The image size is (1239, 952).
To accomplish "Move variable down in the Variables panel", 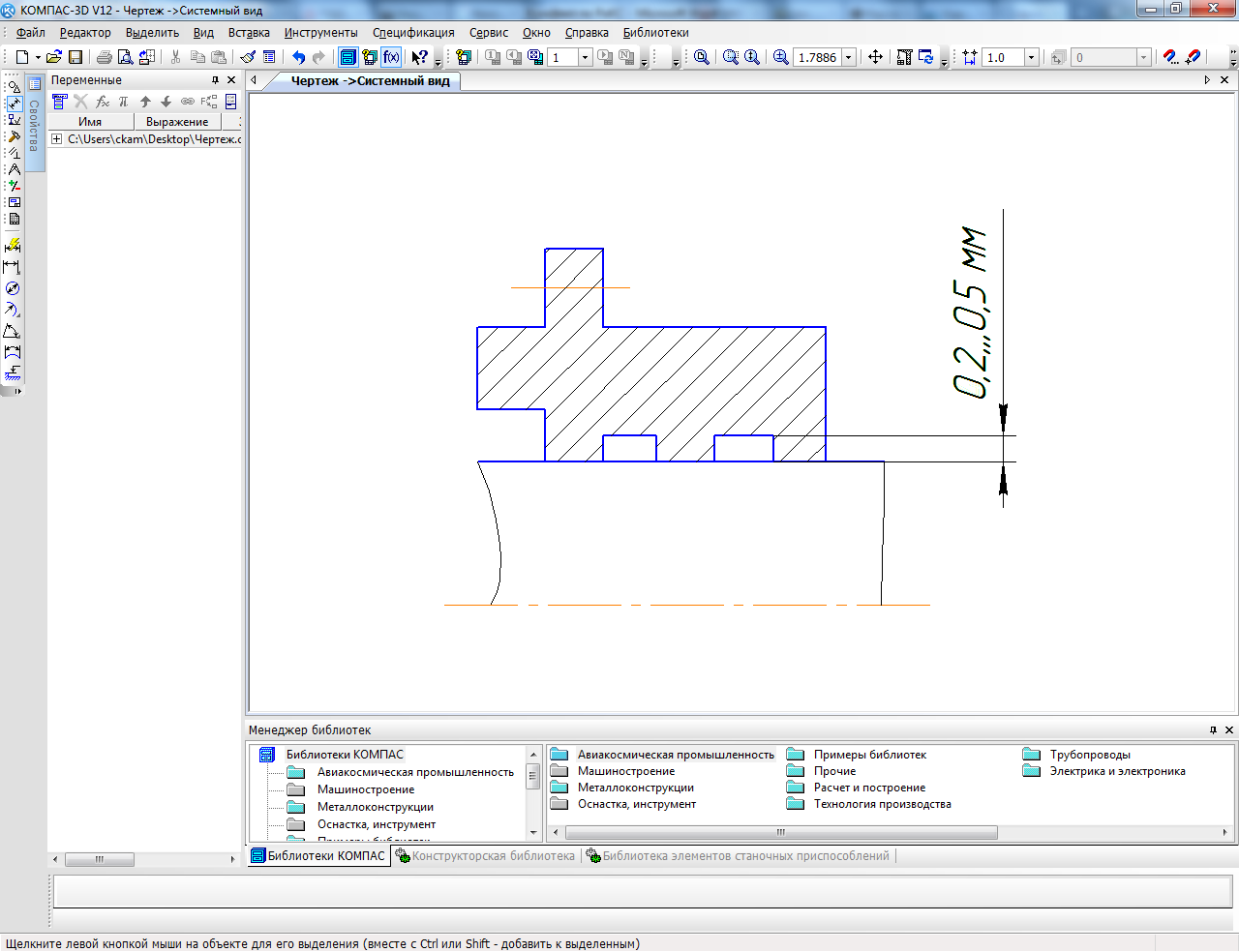I will point(166,102).
